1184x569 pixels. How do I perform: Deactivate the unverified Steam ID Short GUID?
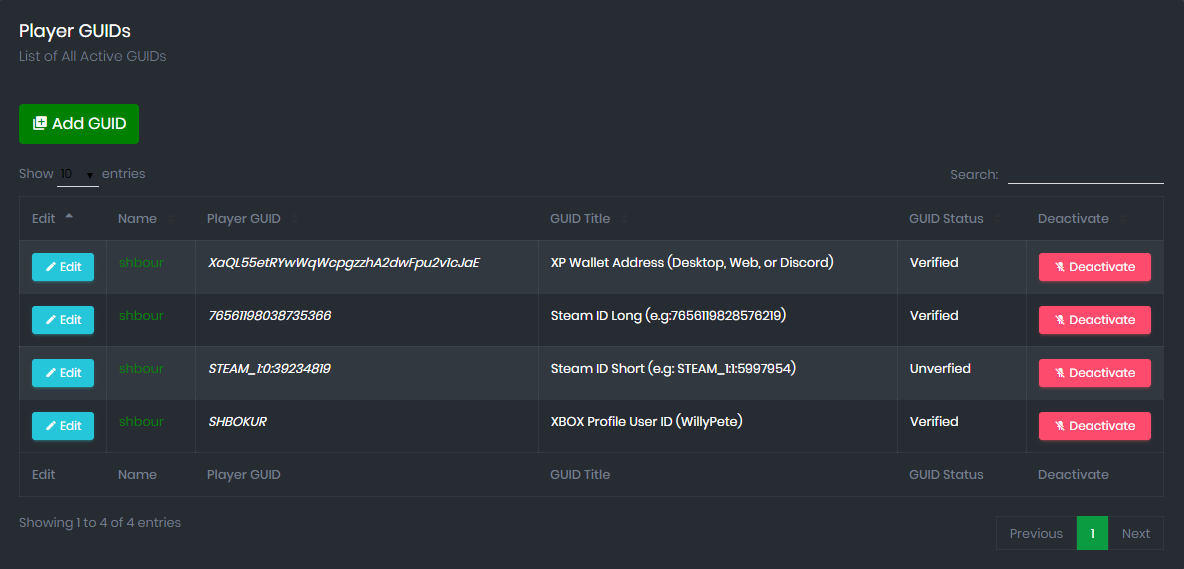1094,373
